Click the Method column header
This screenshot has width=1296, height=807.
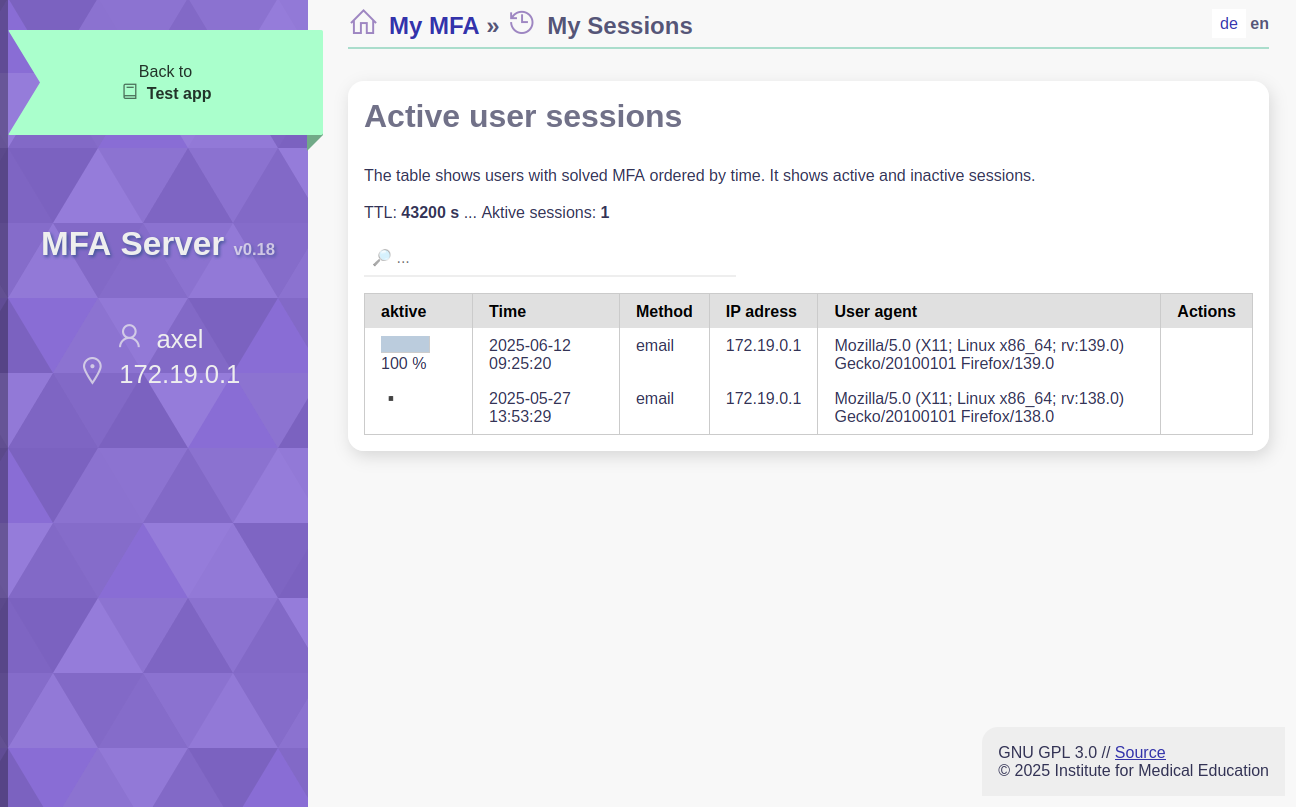pos(664,311)
